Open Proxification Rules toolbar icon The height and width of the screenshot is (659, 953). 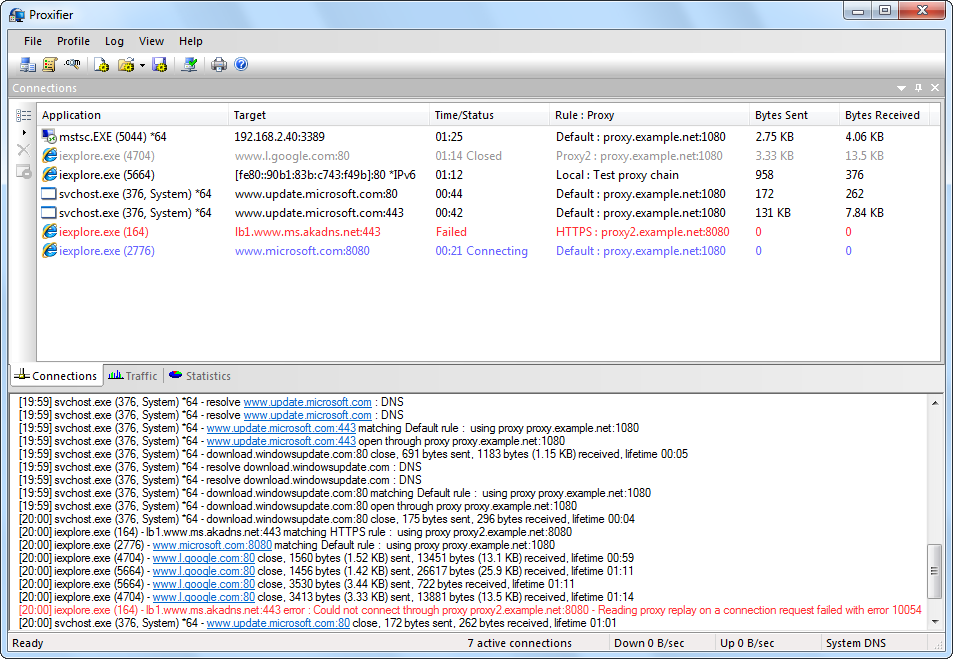[50, 65]
